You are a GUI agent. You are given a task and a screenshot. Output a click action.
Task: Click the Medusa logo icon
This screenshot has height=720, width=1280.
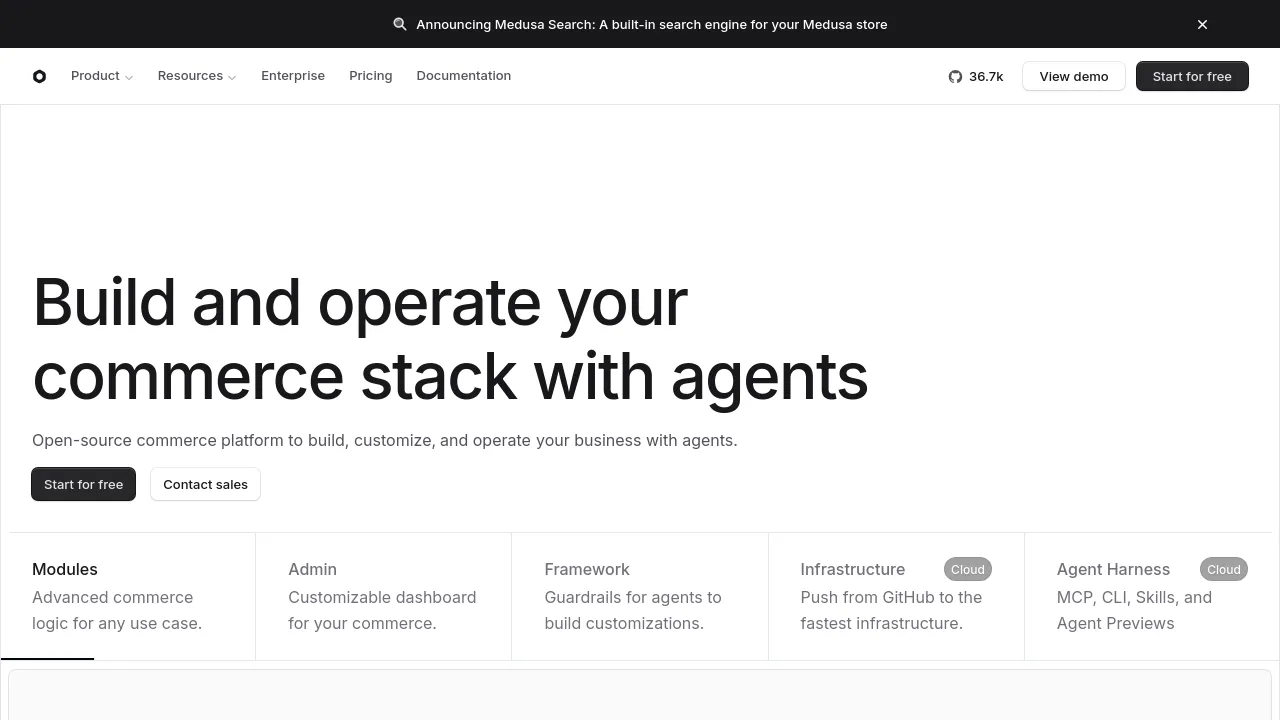coord(39,76)
